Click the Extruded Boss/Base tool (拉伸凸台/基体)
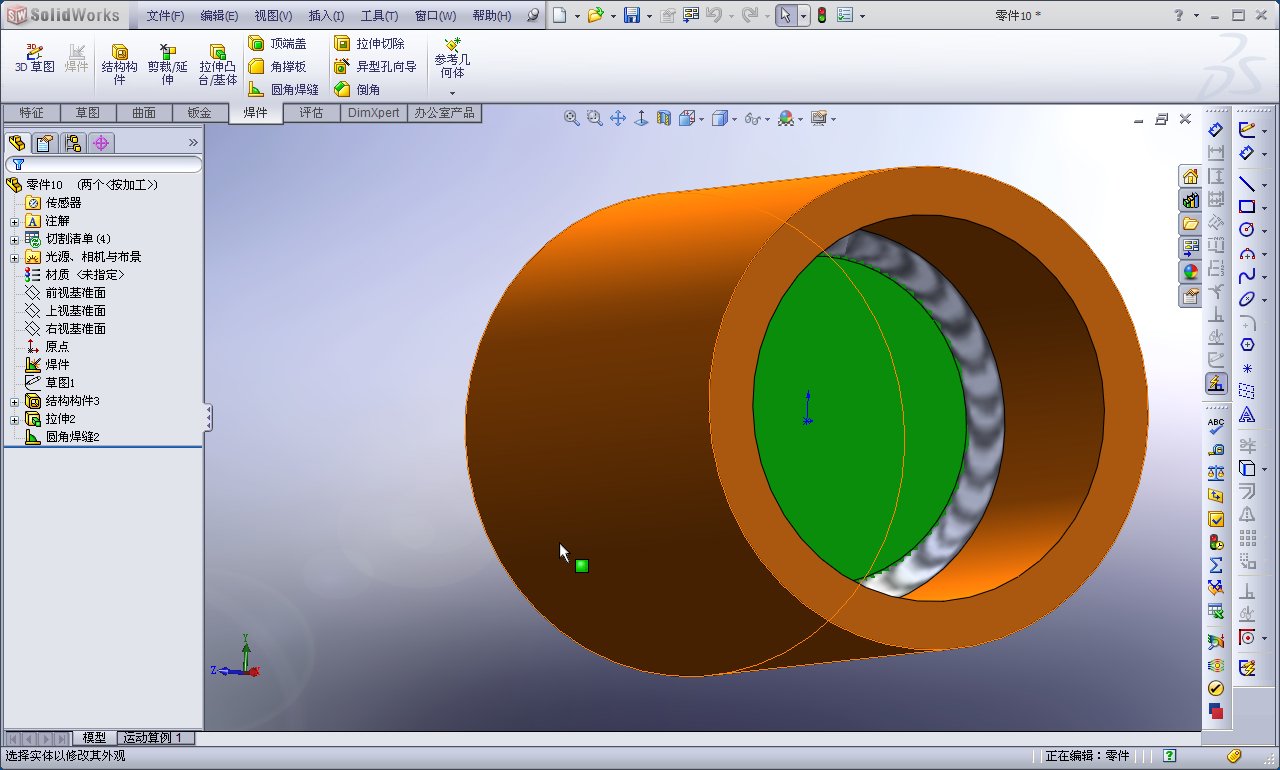The image size is (1280, 770). pyautogui.click(x=218, y=64)
